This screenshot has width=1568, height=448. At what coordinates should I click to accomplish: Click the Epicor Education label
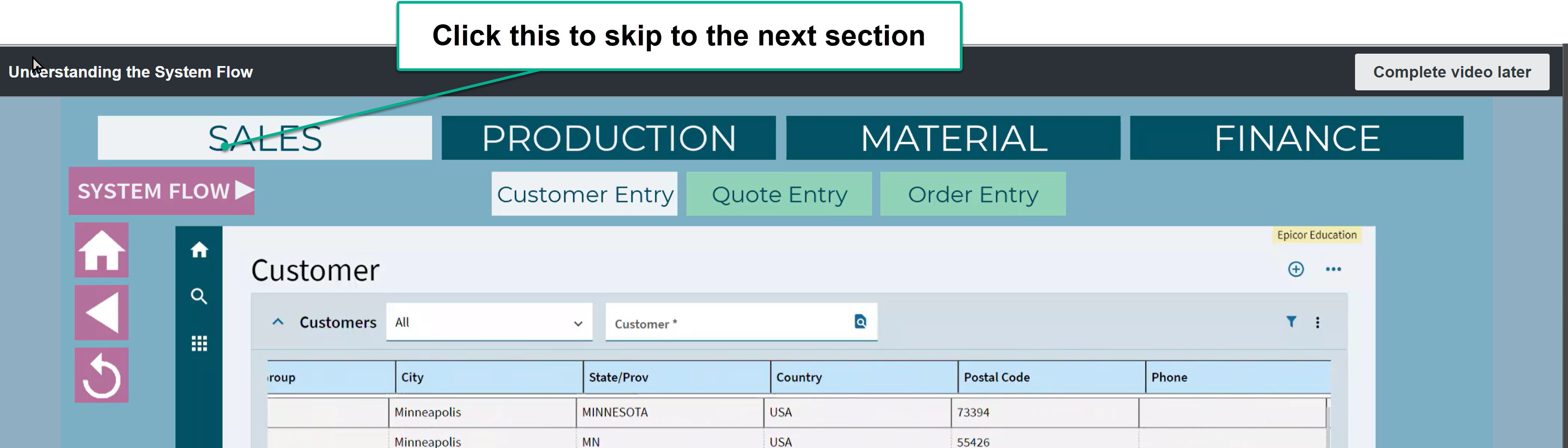[x=1316, y=235]
